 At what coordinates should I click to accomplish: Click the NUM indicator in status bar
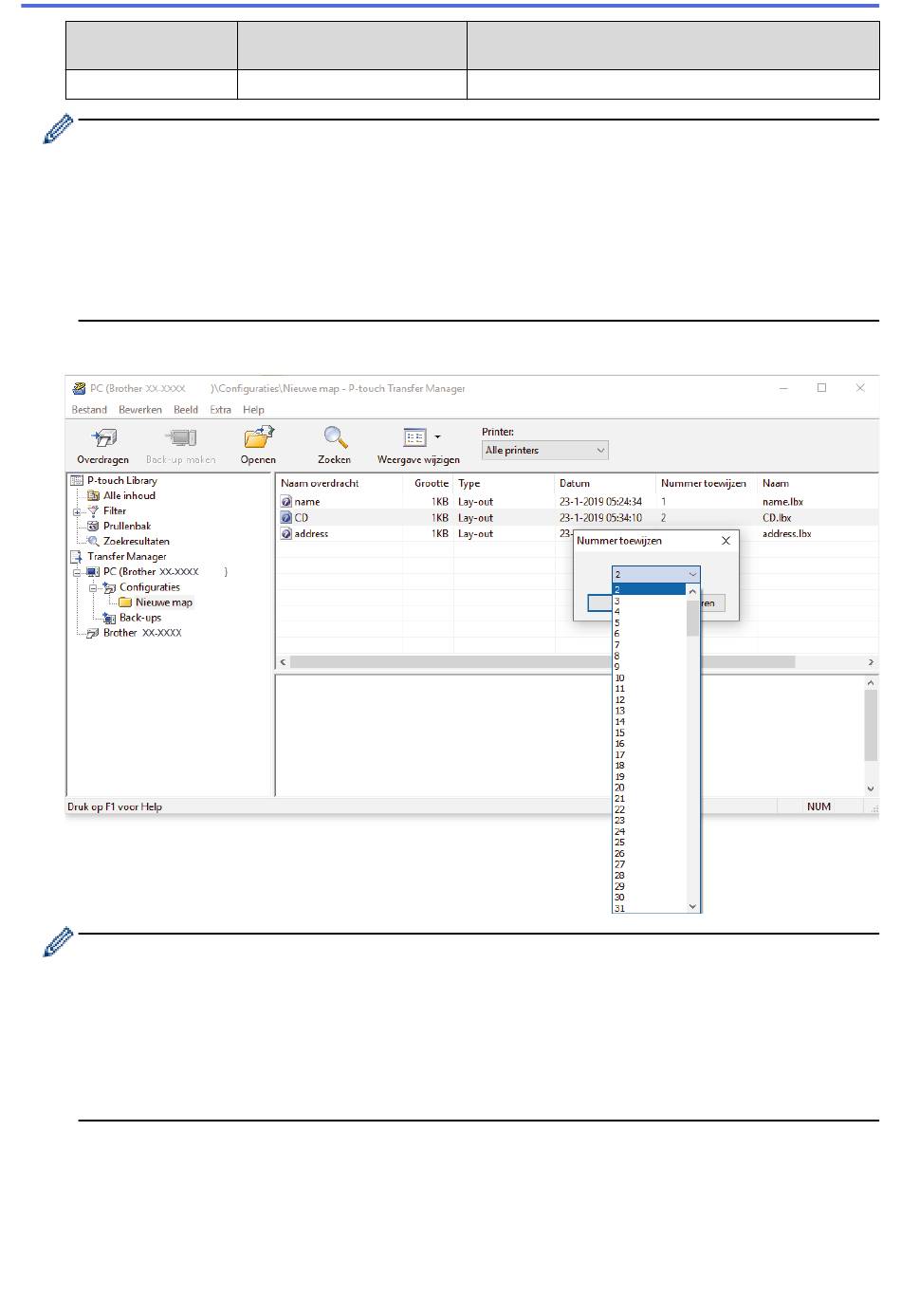tap(818, 806)
